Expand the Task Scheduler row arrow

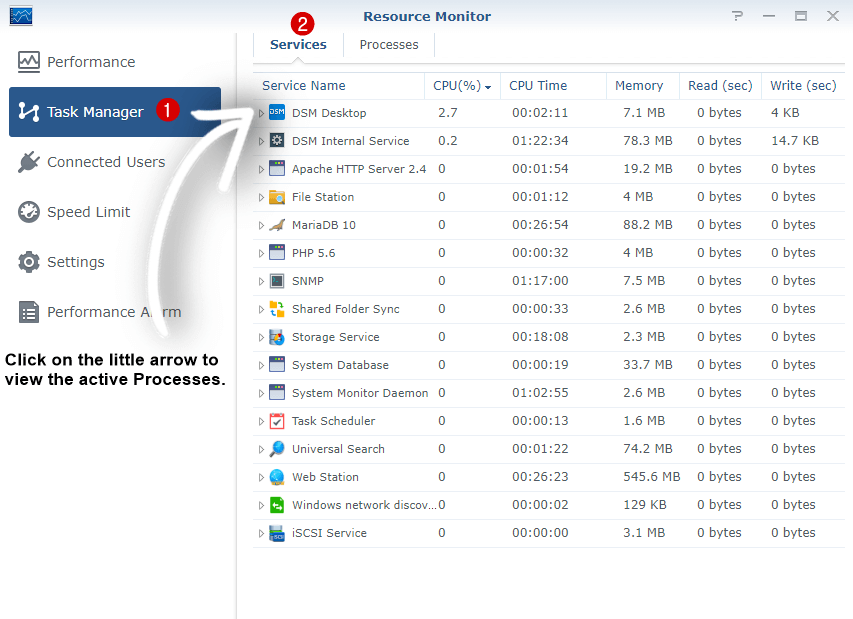pos(261,422)
